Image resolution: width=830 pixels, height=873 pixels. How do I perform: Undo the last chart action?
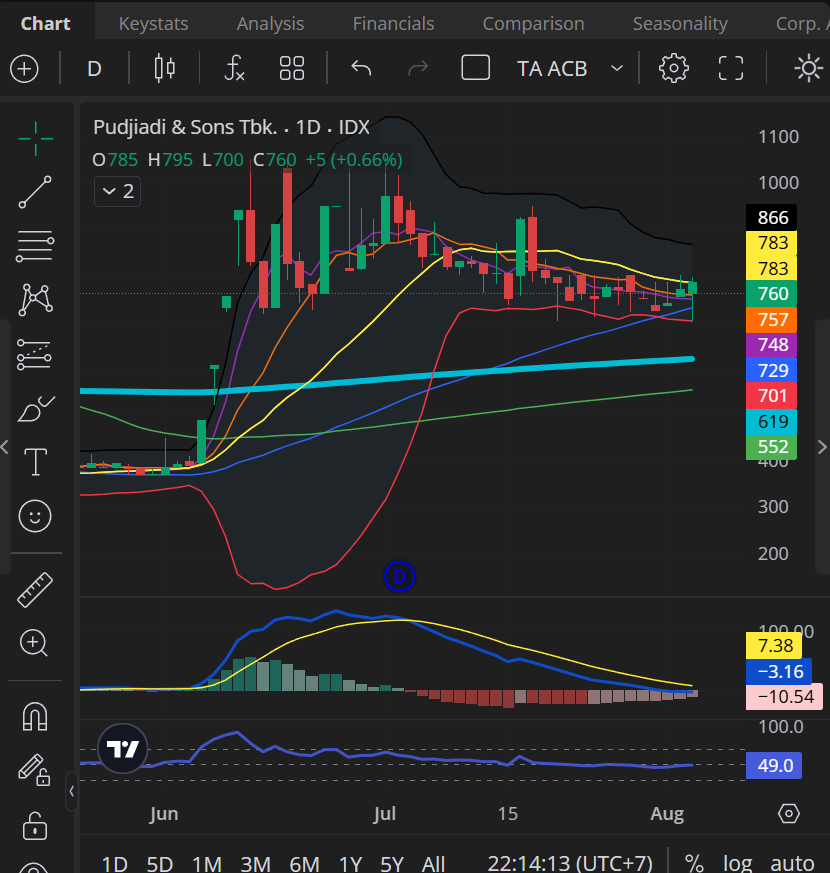[361, 69]
